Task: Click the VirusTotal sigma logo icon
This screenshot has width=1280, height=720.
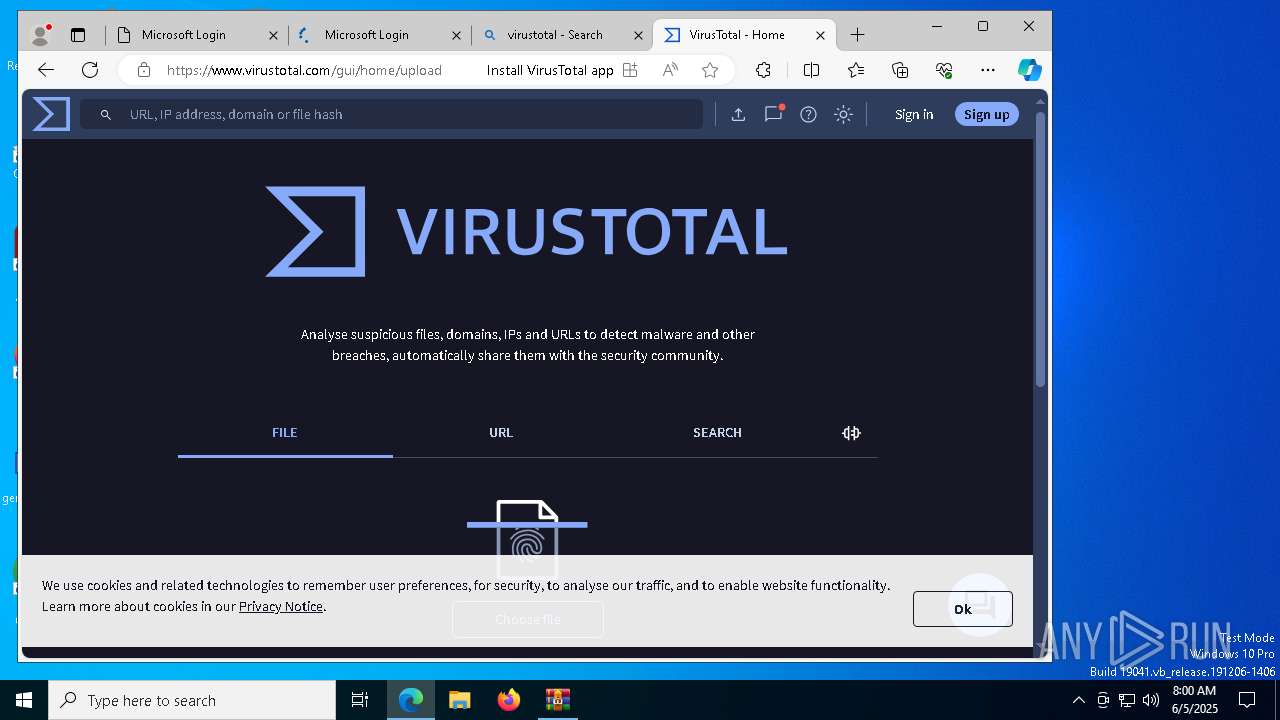Action: click(x=51, y=114)
